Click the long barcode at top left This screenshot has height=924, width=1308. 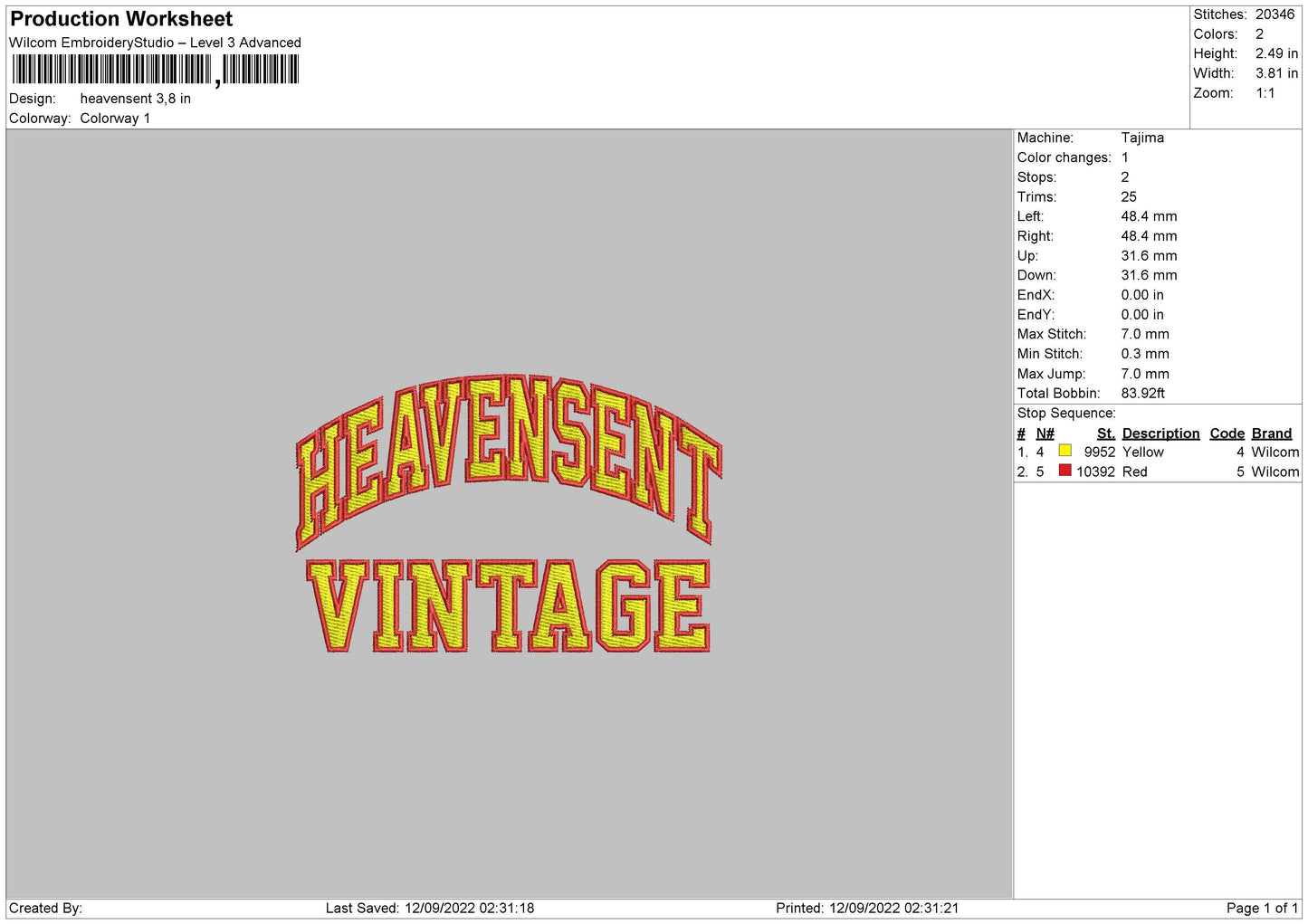tap(111, 69)
